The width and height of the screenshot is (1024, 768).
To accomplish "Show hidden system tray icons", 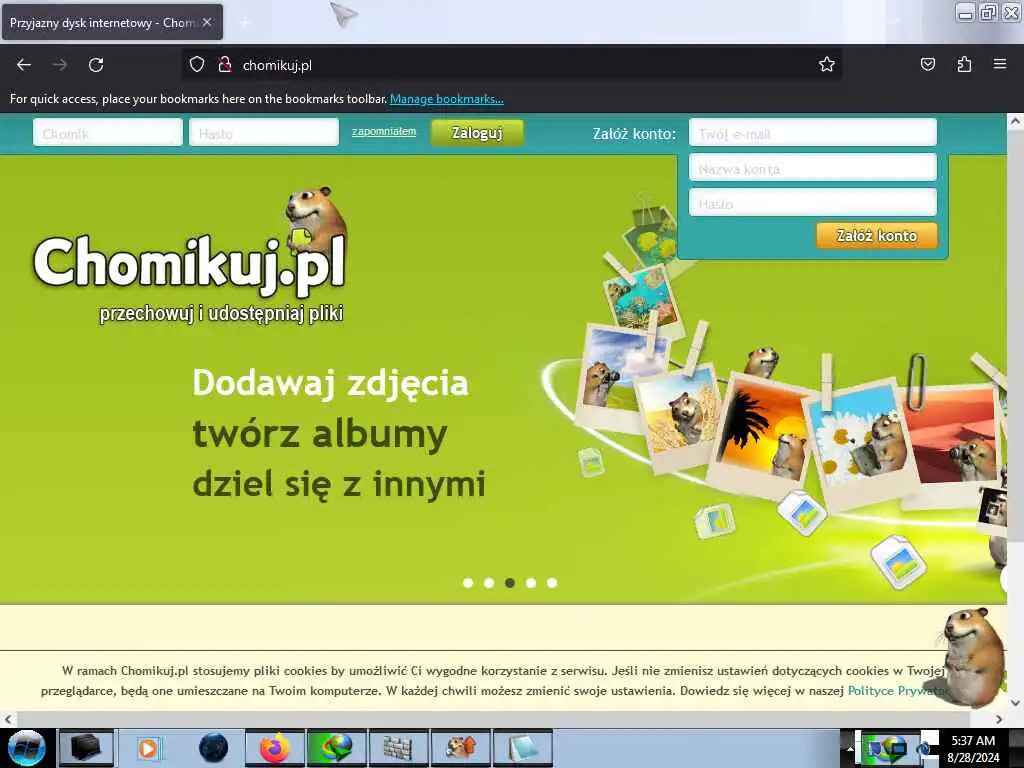I will click(x=850, y=749).
